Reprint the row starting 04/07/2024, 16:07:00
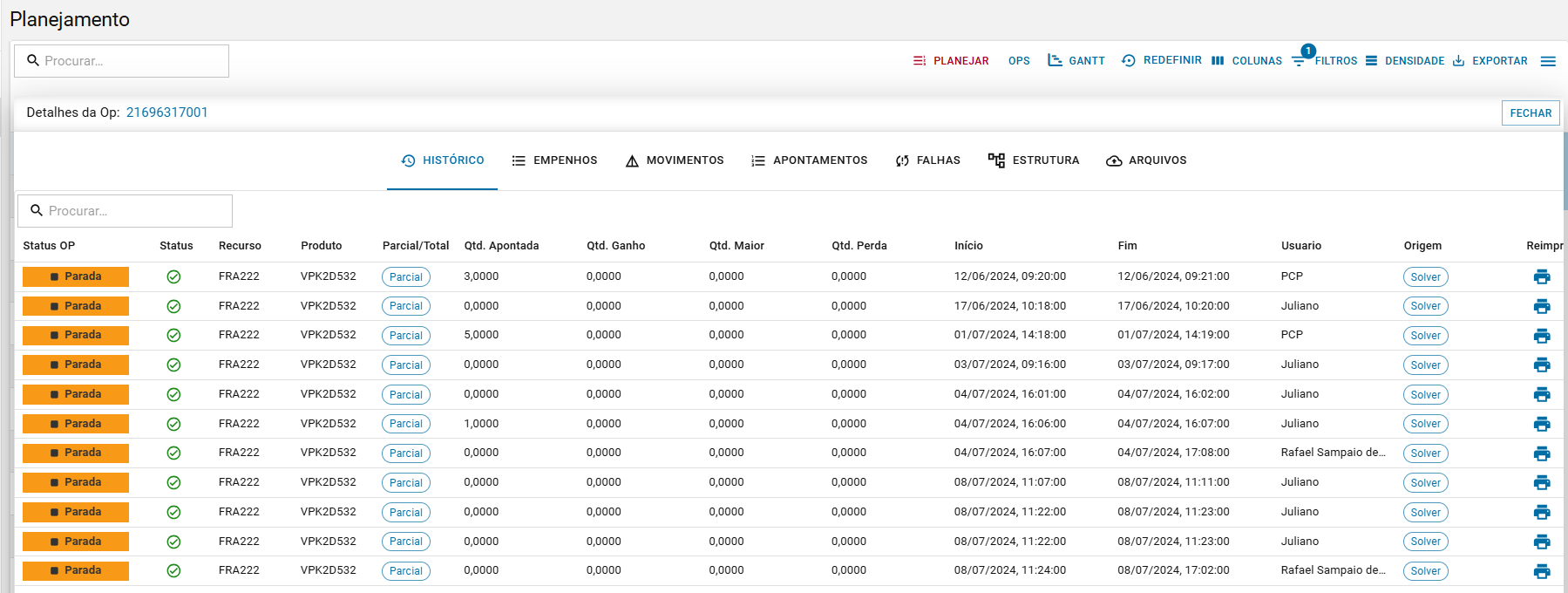 point(1542,453)
